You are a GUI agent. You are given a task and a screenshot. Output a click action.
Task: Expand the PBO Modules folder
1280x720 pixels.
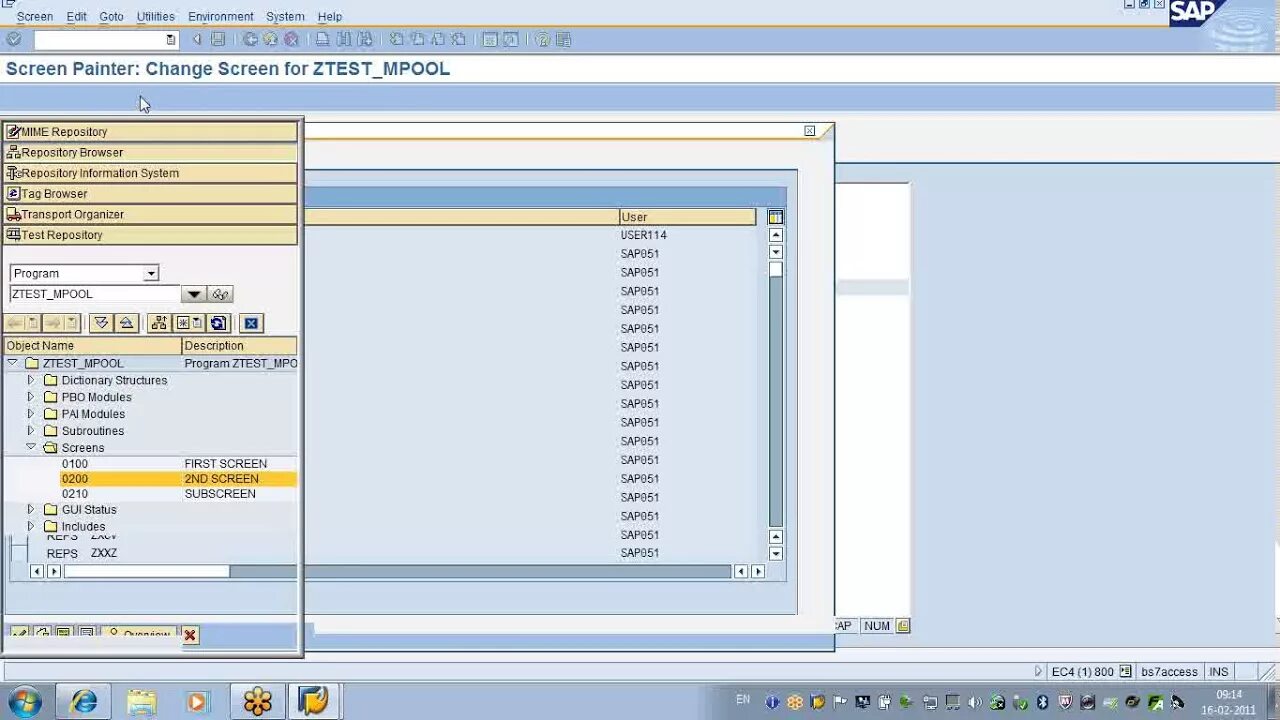(31, 397)
